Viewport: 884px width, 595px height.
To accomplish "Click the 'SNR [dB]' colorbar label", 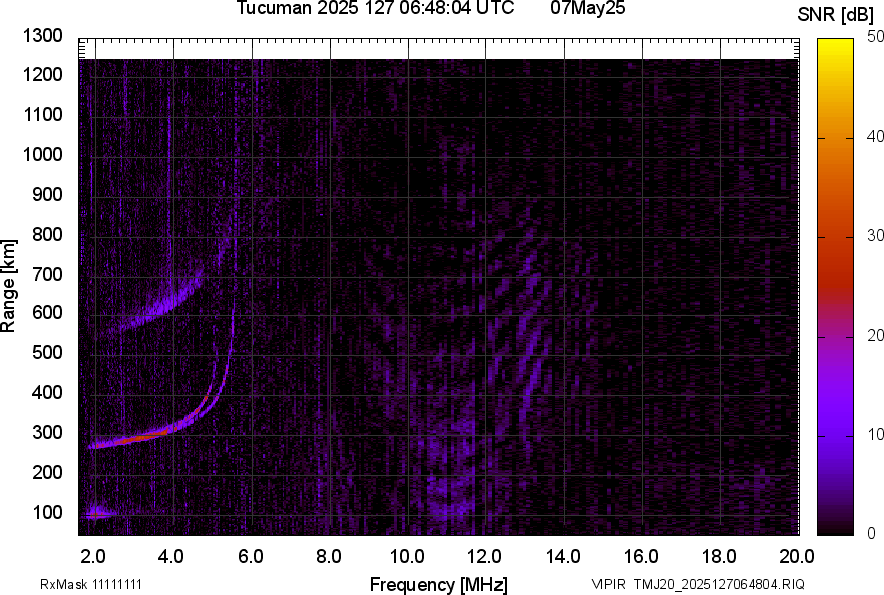I will 836,15.
